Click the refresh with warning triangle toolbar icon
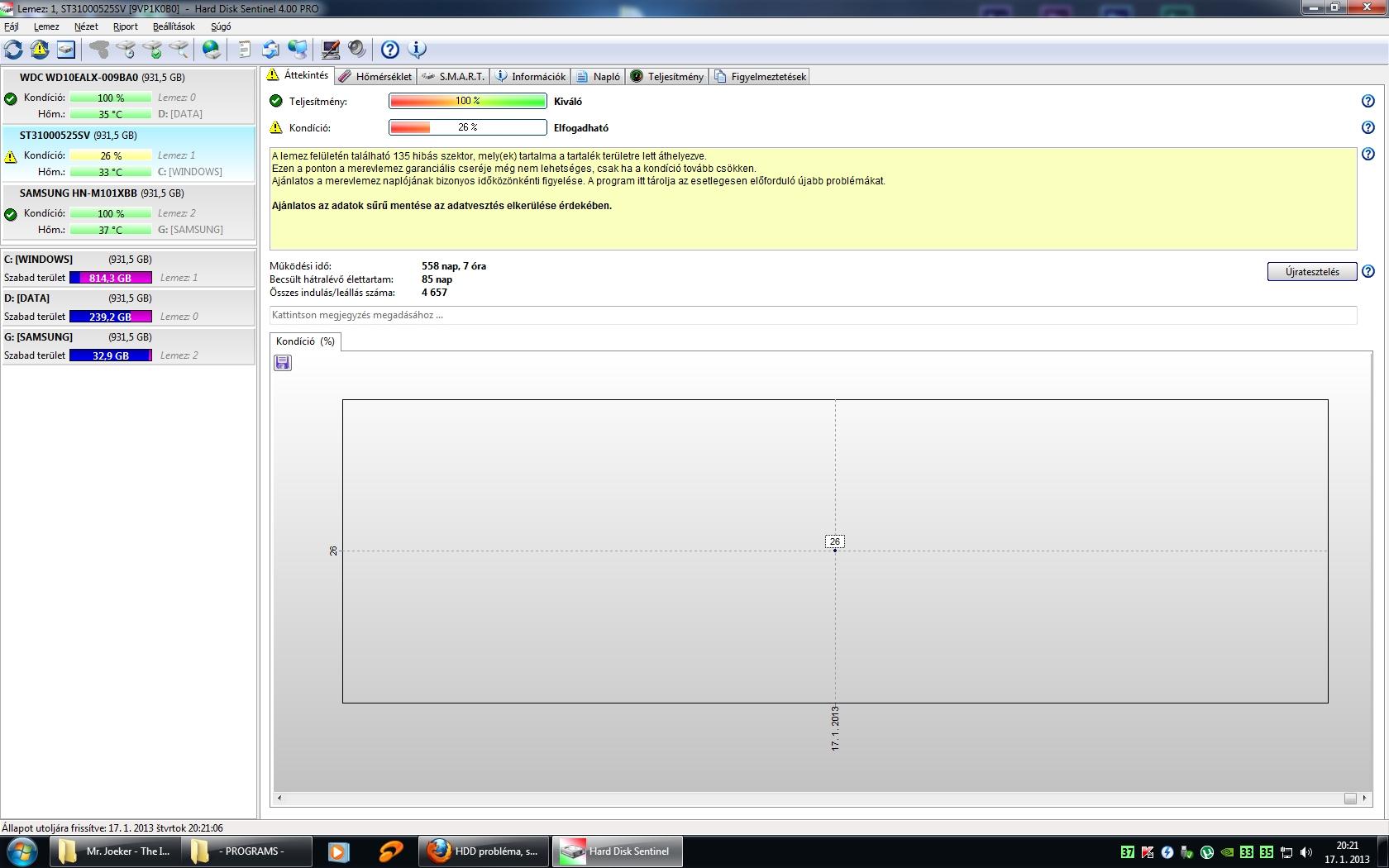The height and width of the screenshot is (868, 1389). click(40, 50)
